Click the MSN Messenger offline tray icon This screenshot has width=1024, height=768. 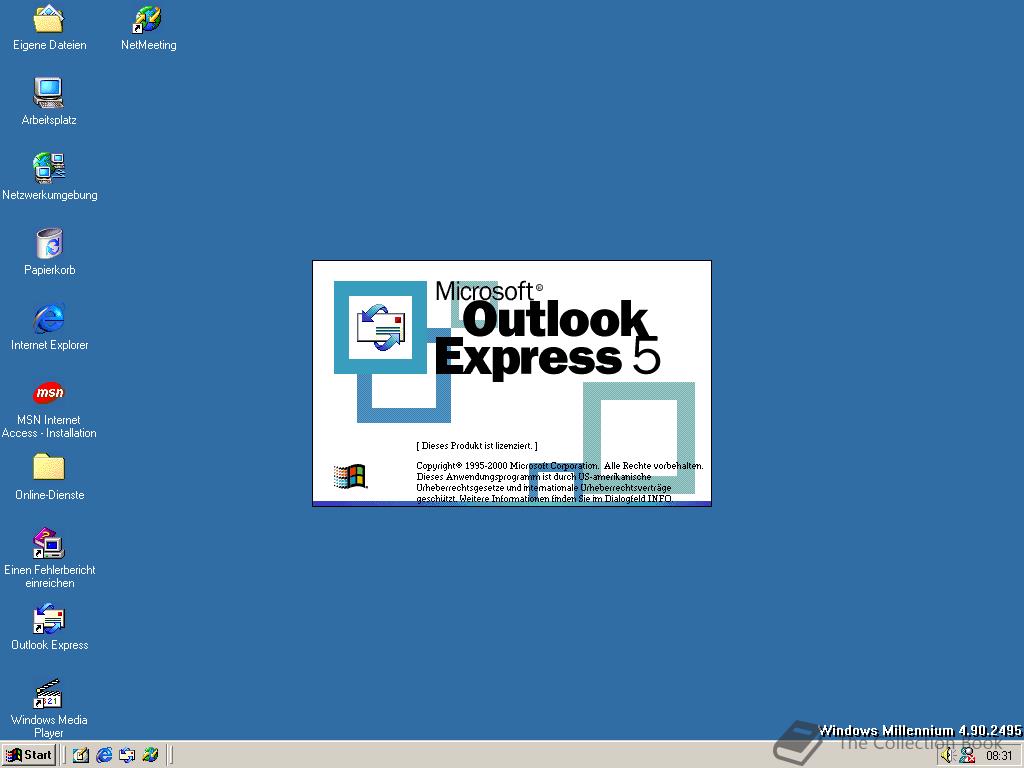pos(967,756)
